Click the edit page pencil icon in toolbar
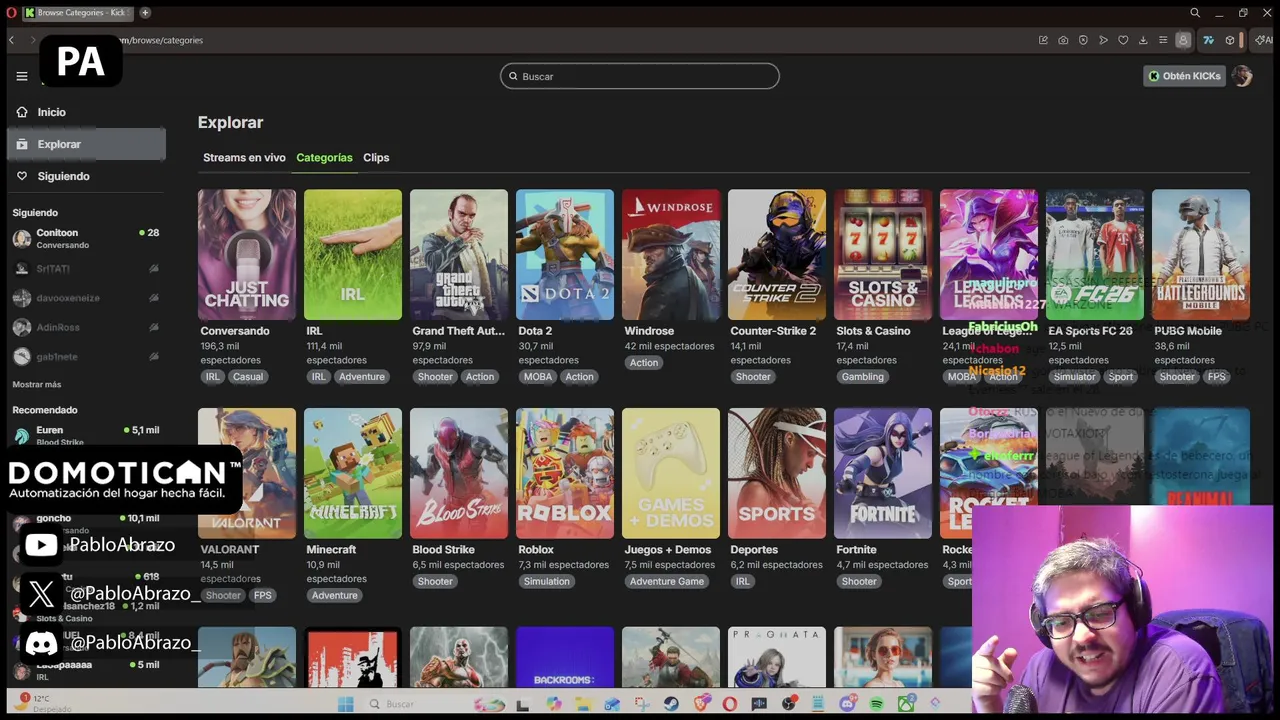1280x720 pixels. click(1043, 40)
